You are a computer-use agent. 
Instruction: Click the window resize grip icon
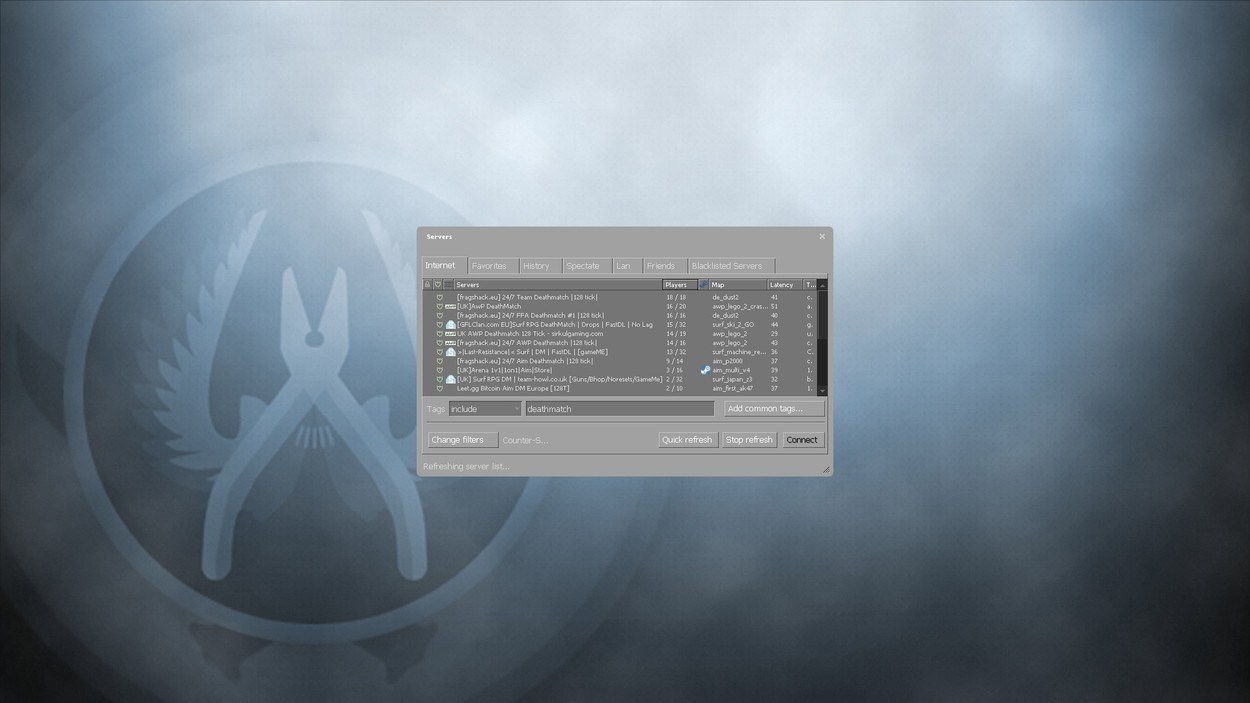(x=826, y=469)
